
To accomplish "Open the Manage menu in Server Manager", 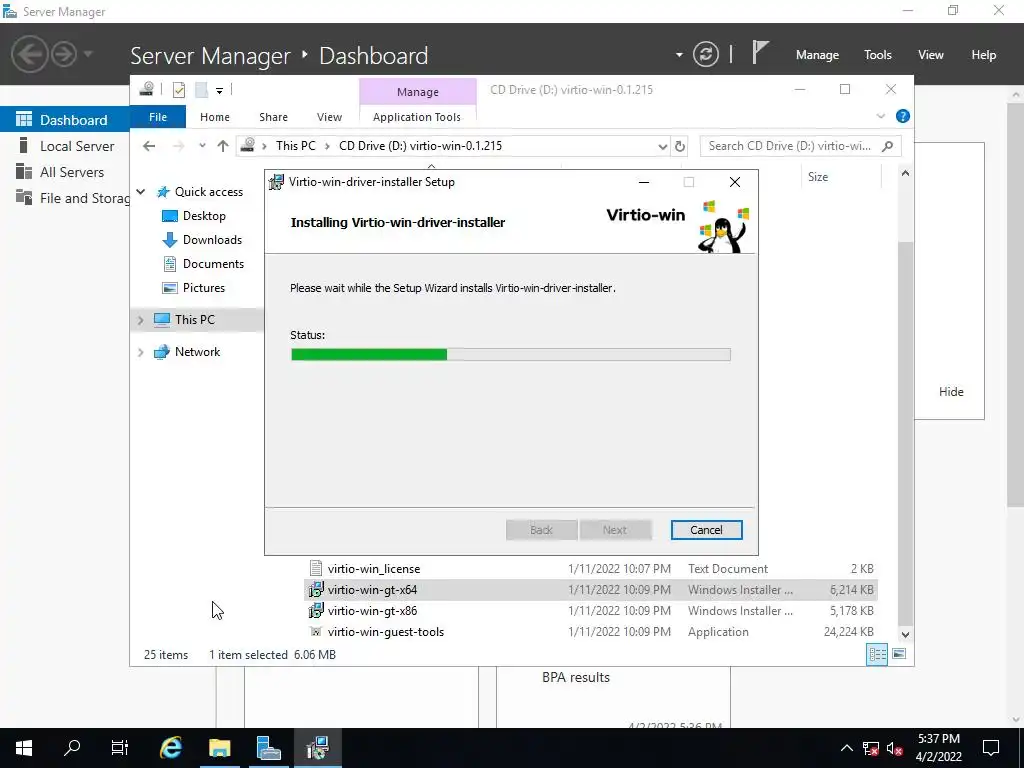I will pyautogui.click(x=817, y=55).
